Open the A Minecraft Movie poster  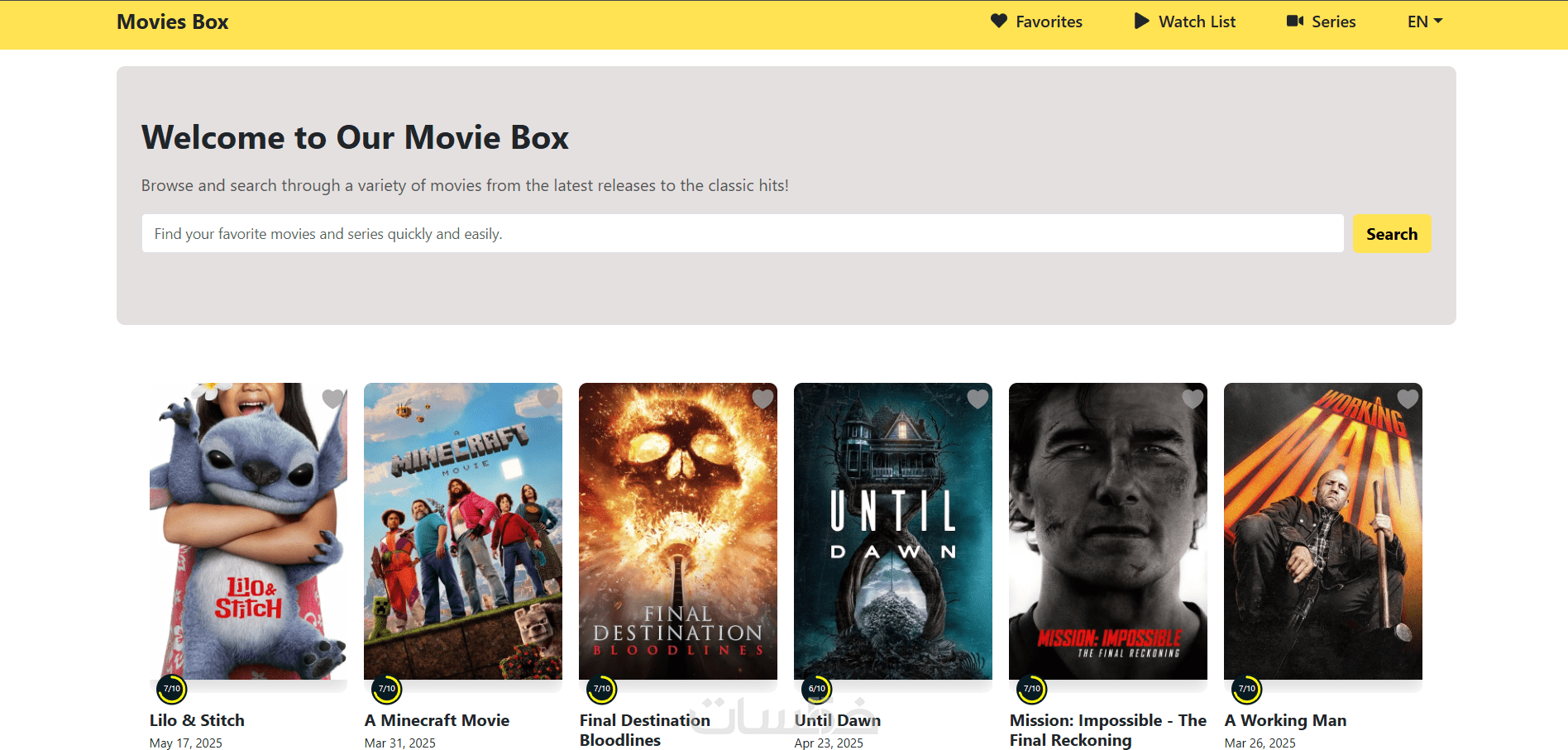point(463,531)
